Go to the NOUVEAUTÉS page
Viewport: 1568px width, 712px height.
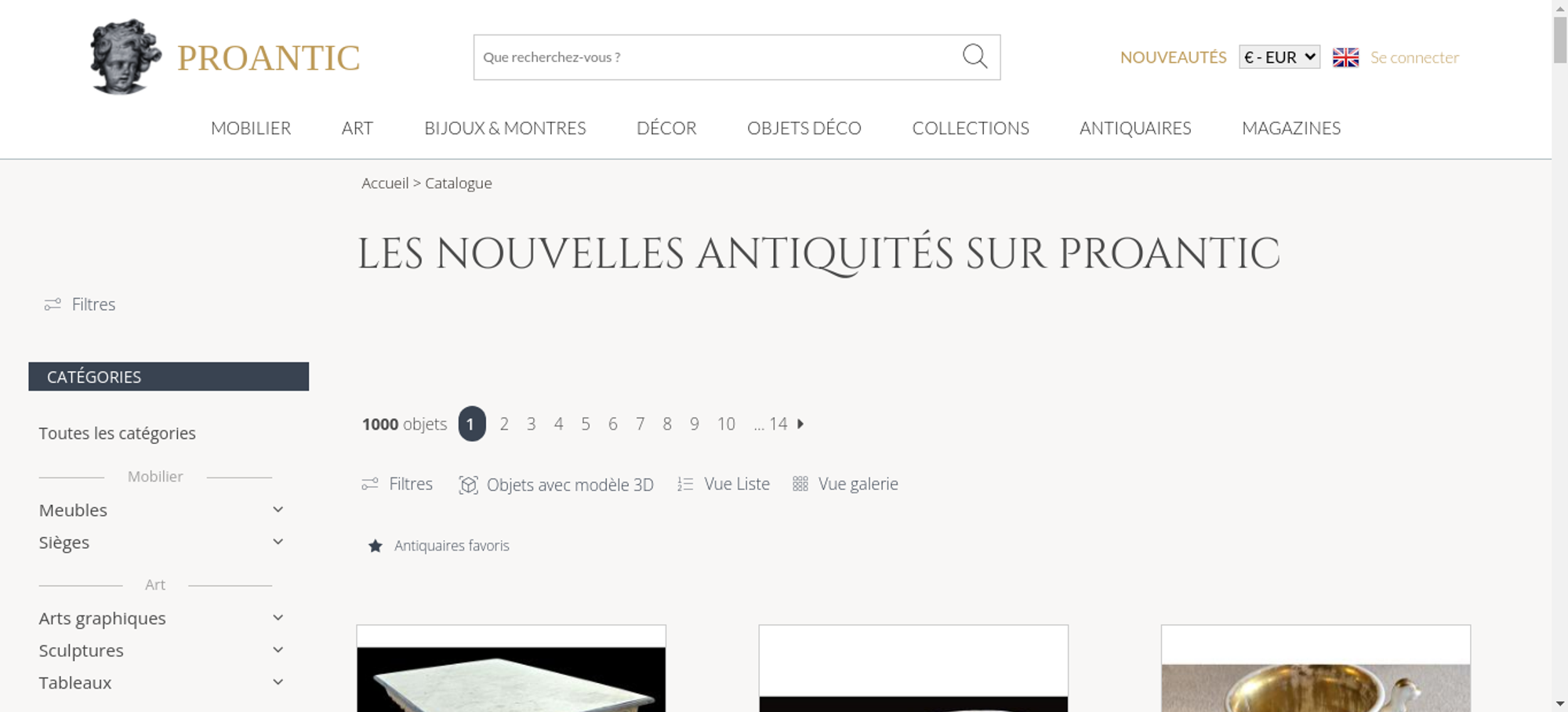tap(1173, 57)
